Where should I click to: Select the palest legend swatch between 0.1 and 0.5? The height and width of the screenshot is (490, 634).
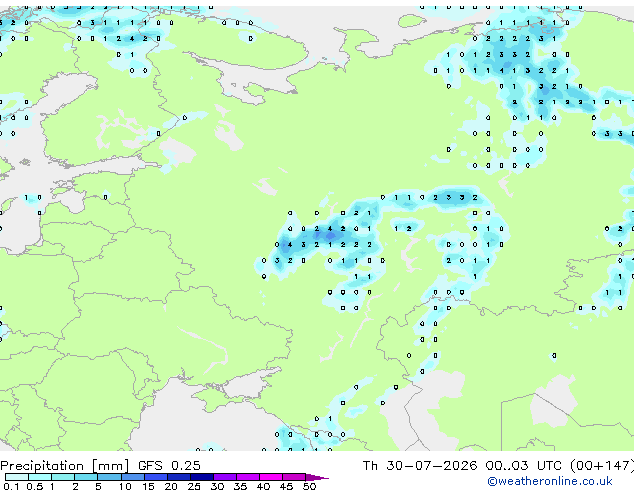tap(17, 477)
